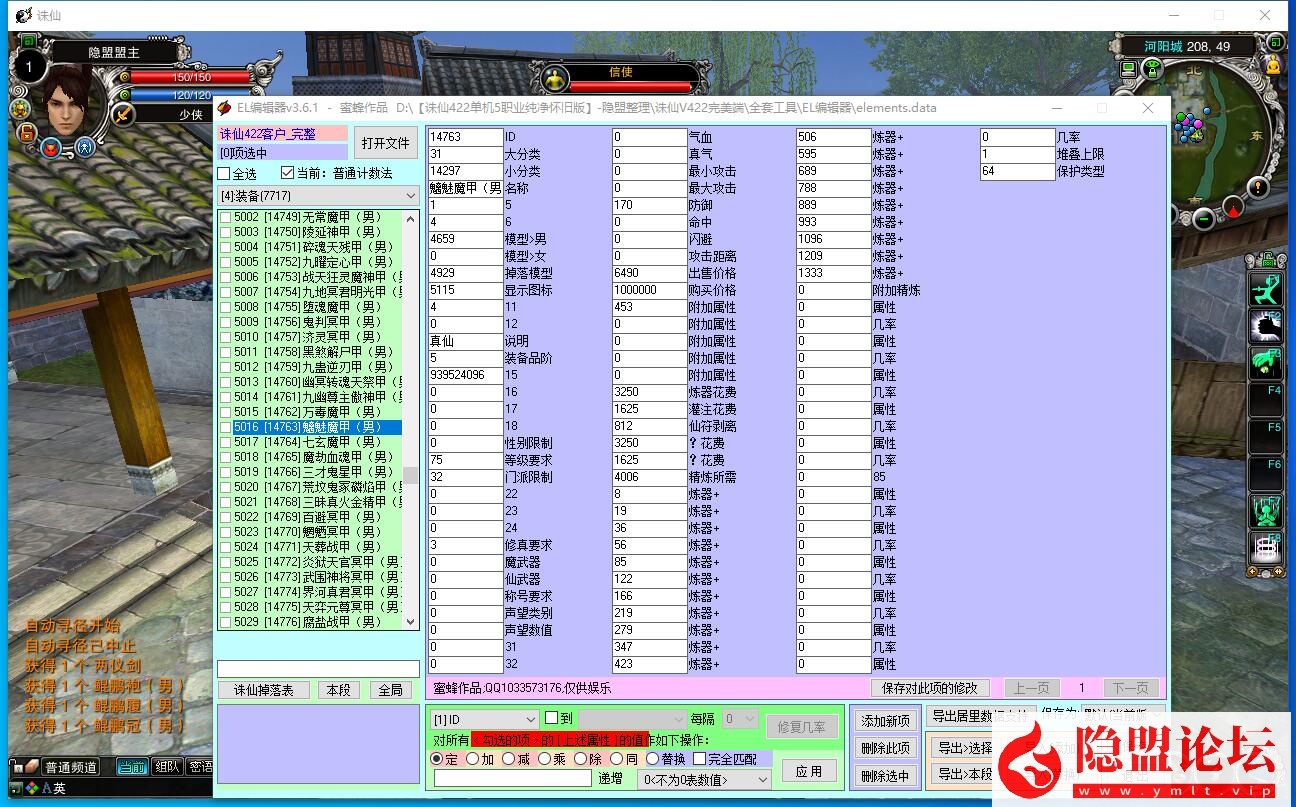Activate the F2 punch skill slot
Screen dimensions: 1296x807
(1267, 326)
